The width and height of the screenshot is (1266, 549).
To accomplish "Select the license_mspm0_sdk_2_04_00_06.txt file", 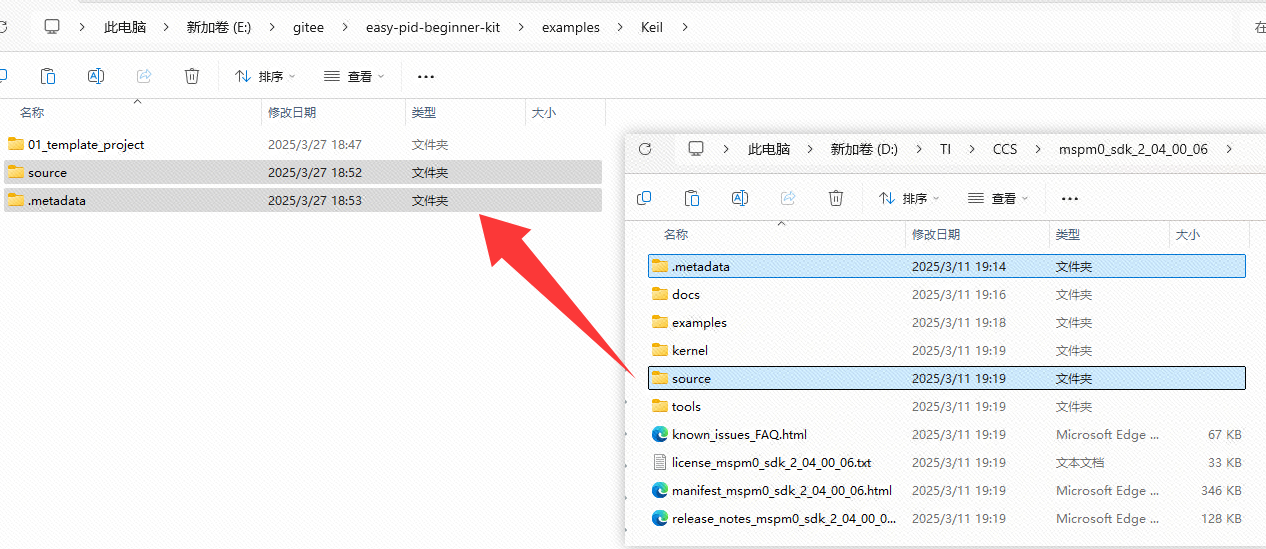I will point(947,463).
